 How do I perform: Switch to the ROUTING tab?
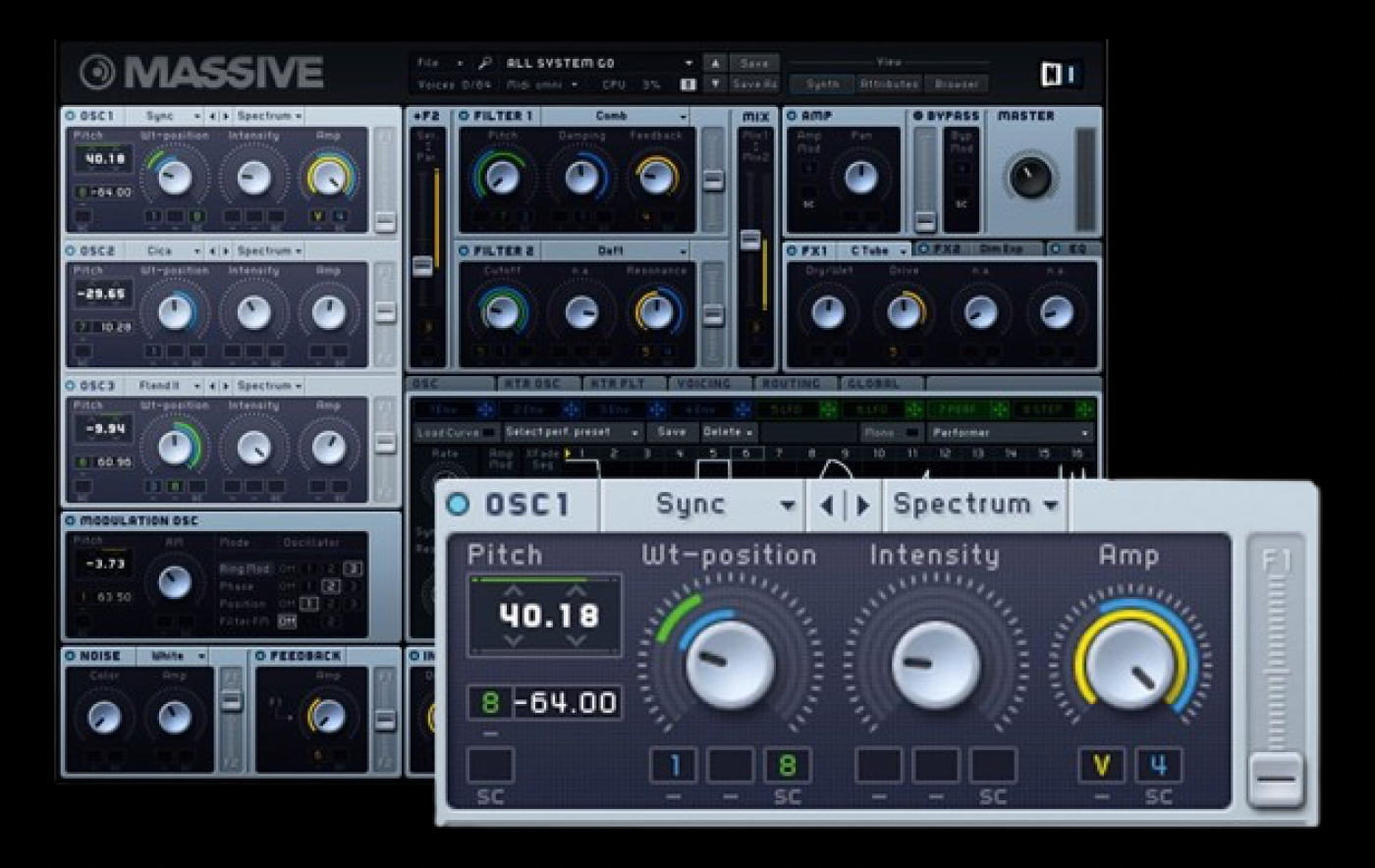796,384
